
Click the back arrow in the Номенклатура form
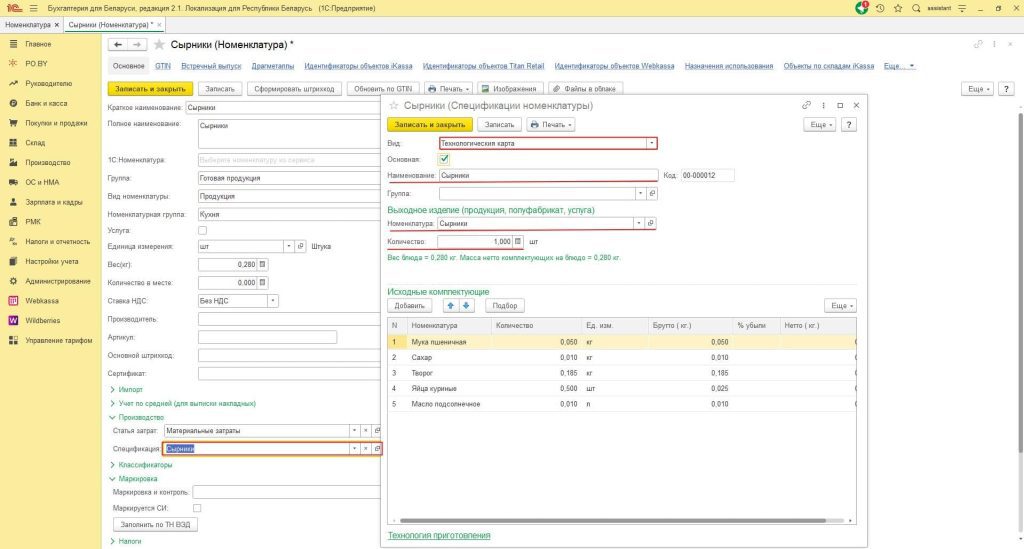click(x=117, y=45)
